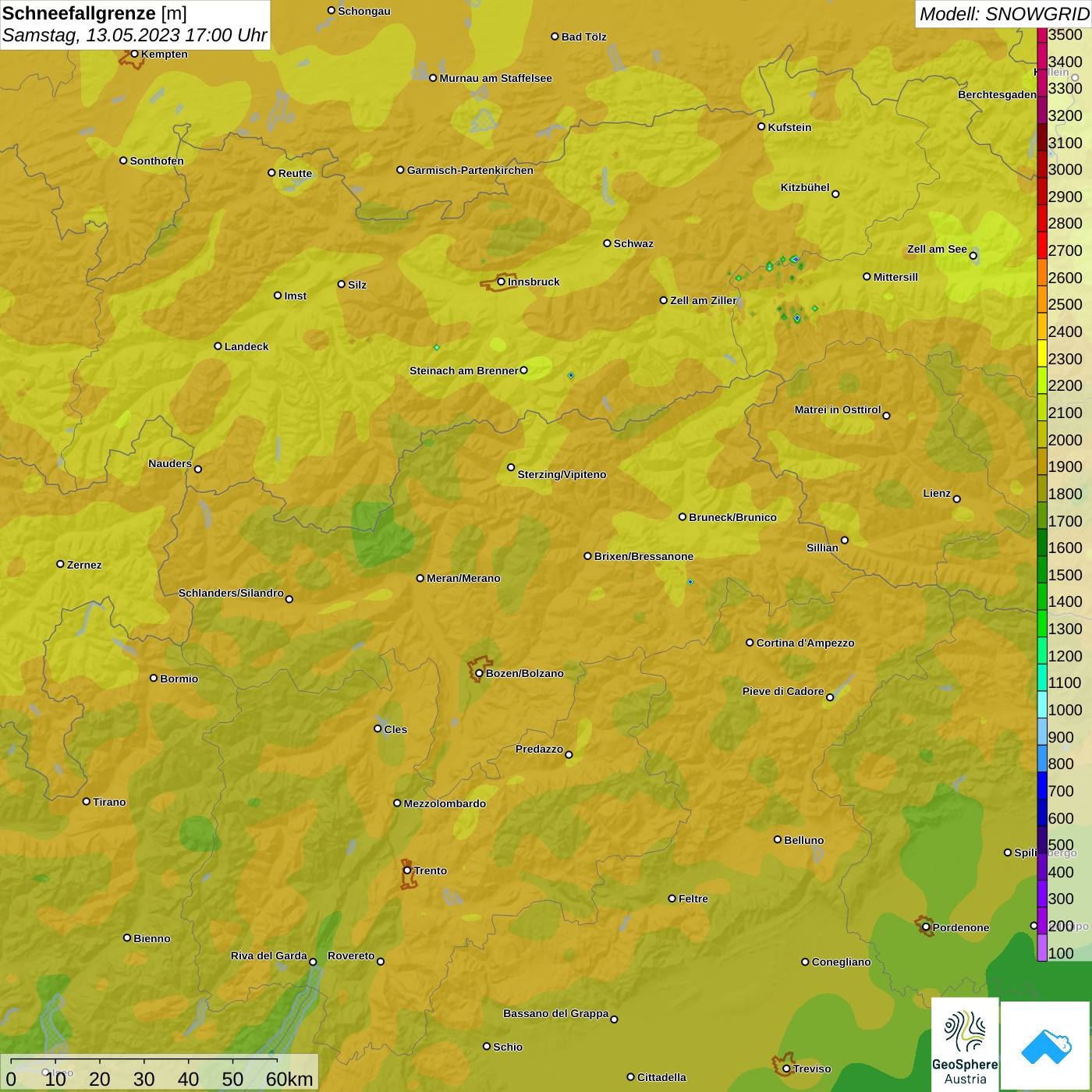The width and height of the screenshot is (1092, 1092).
Task: Click the Lienz label
Action: (937, 493)
